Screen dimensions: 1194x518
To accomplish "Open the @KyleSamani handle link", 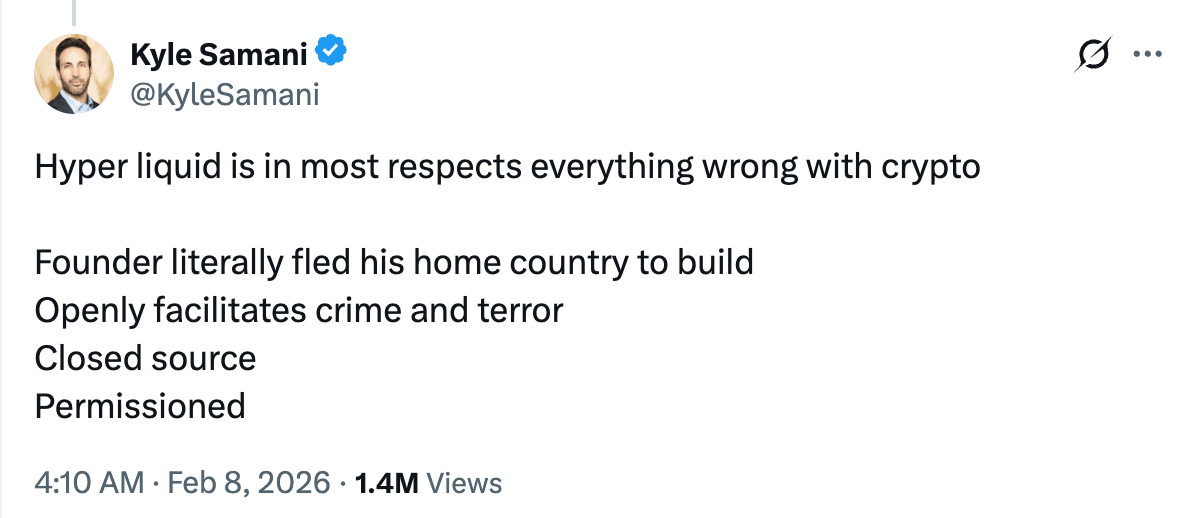I will point(225,95).
